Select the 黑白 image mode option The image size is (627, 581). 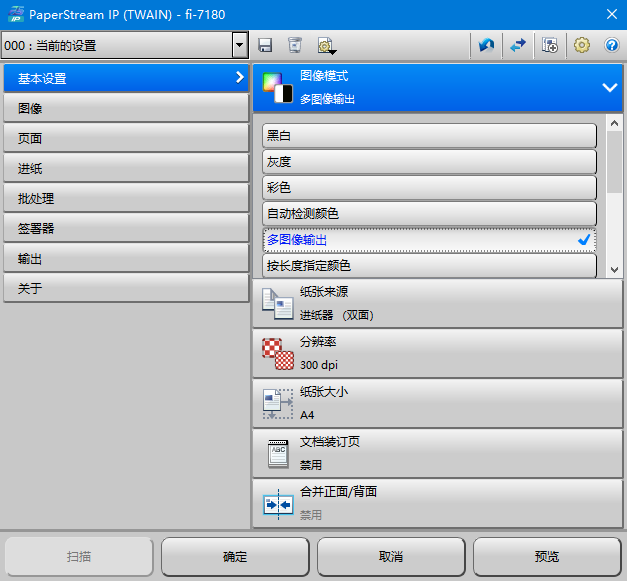pos(429,136)
